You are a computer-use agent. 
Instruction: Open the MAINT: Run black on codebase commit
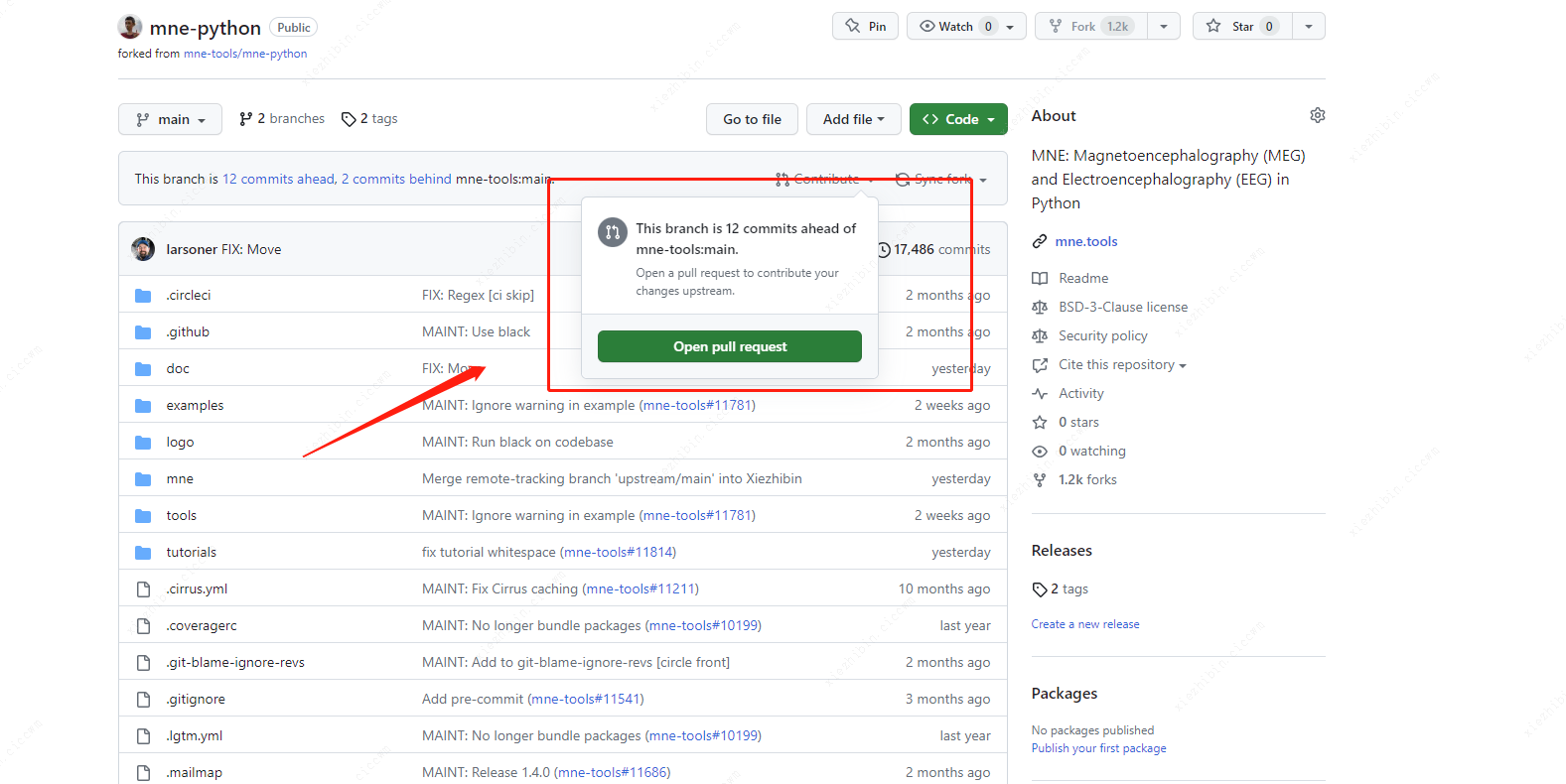(517, 442)
